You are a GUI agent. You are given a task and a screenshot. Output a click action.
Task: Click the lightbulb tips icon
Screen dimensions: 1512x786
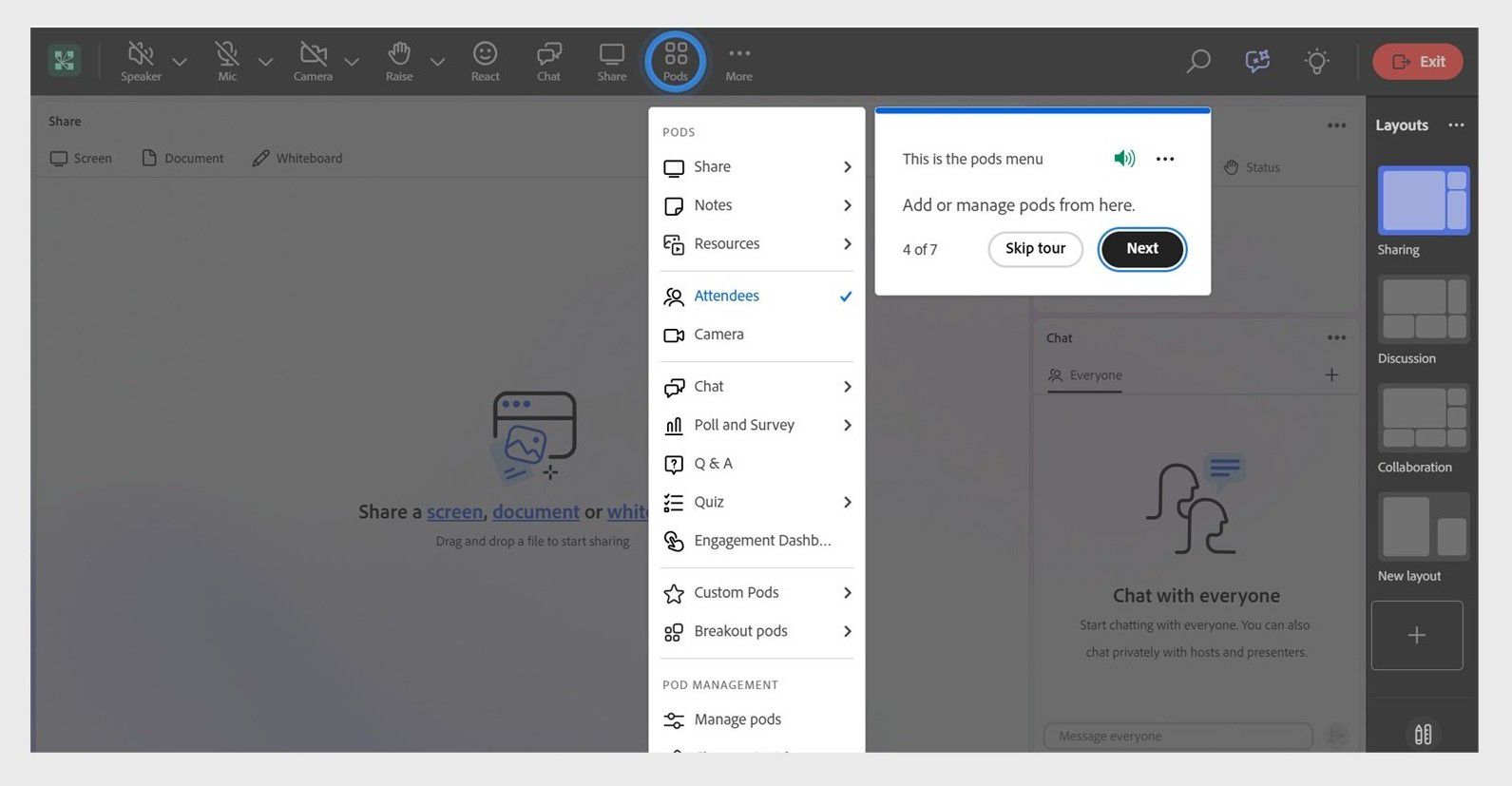point(1316,62)
